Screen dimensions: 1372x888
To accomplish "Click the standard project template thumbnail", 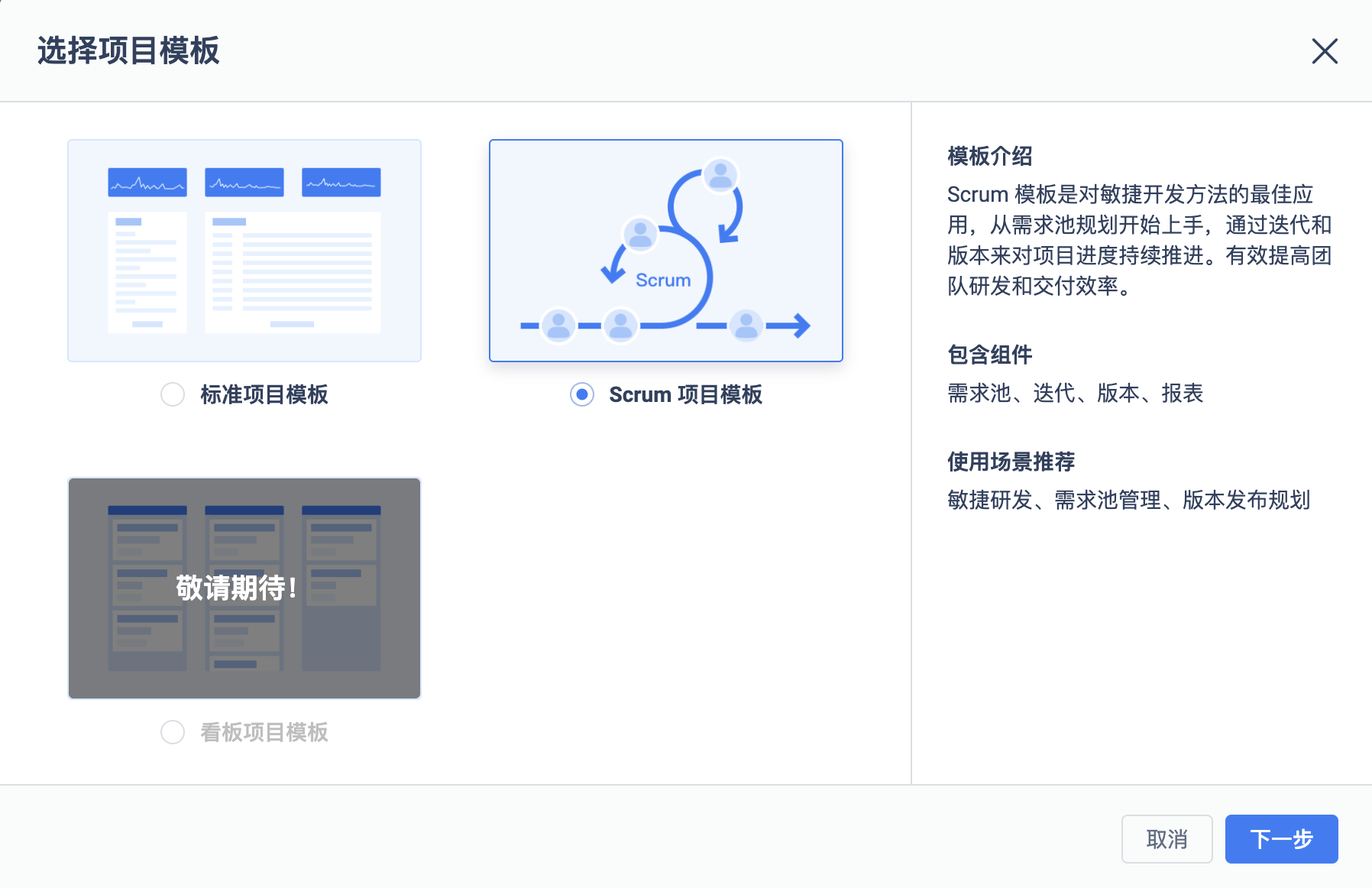I will point(244,251).
